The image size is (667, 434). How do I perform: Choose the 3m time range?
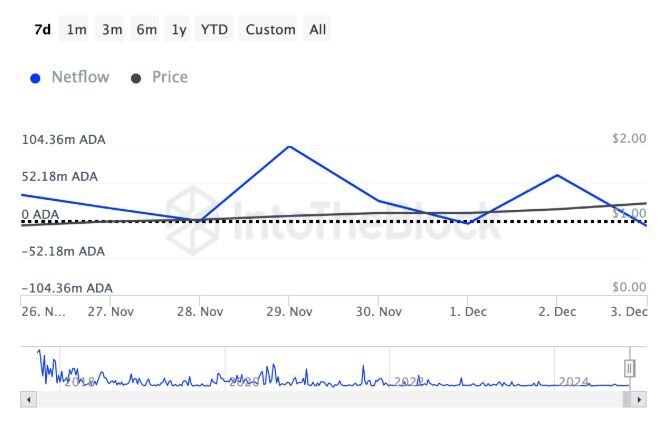click(112, 29)
